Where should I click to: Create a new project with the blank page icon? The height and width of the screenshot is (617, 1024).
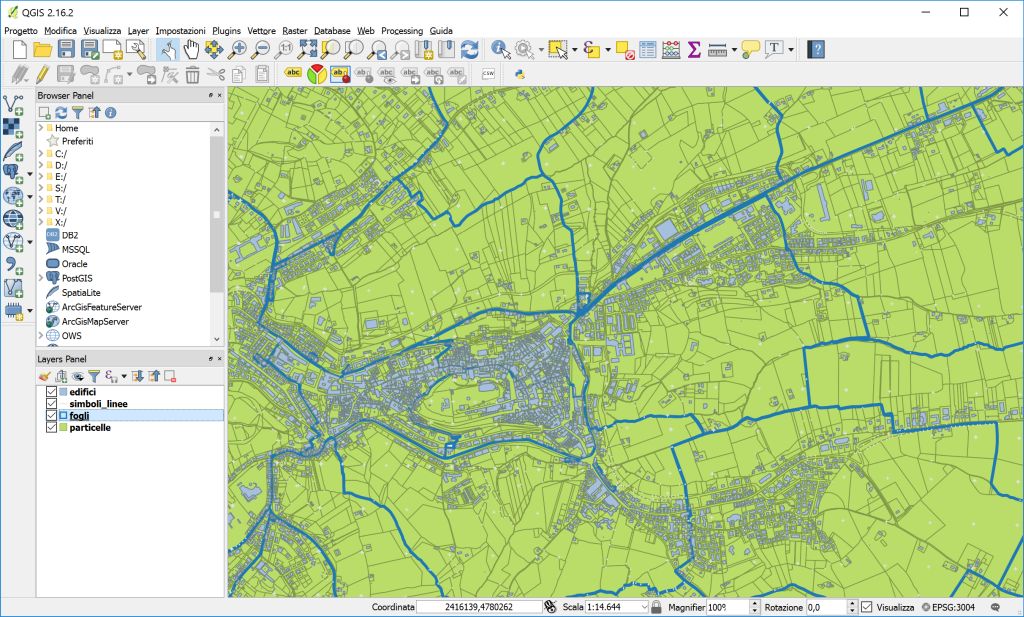point(20,50)
